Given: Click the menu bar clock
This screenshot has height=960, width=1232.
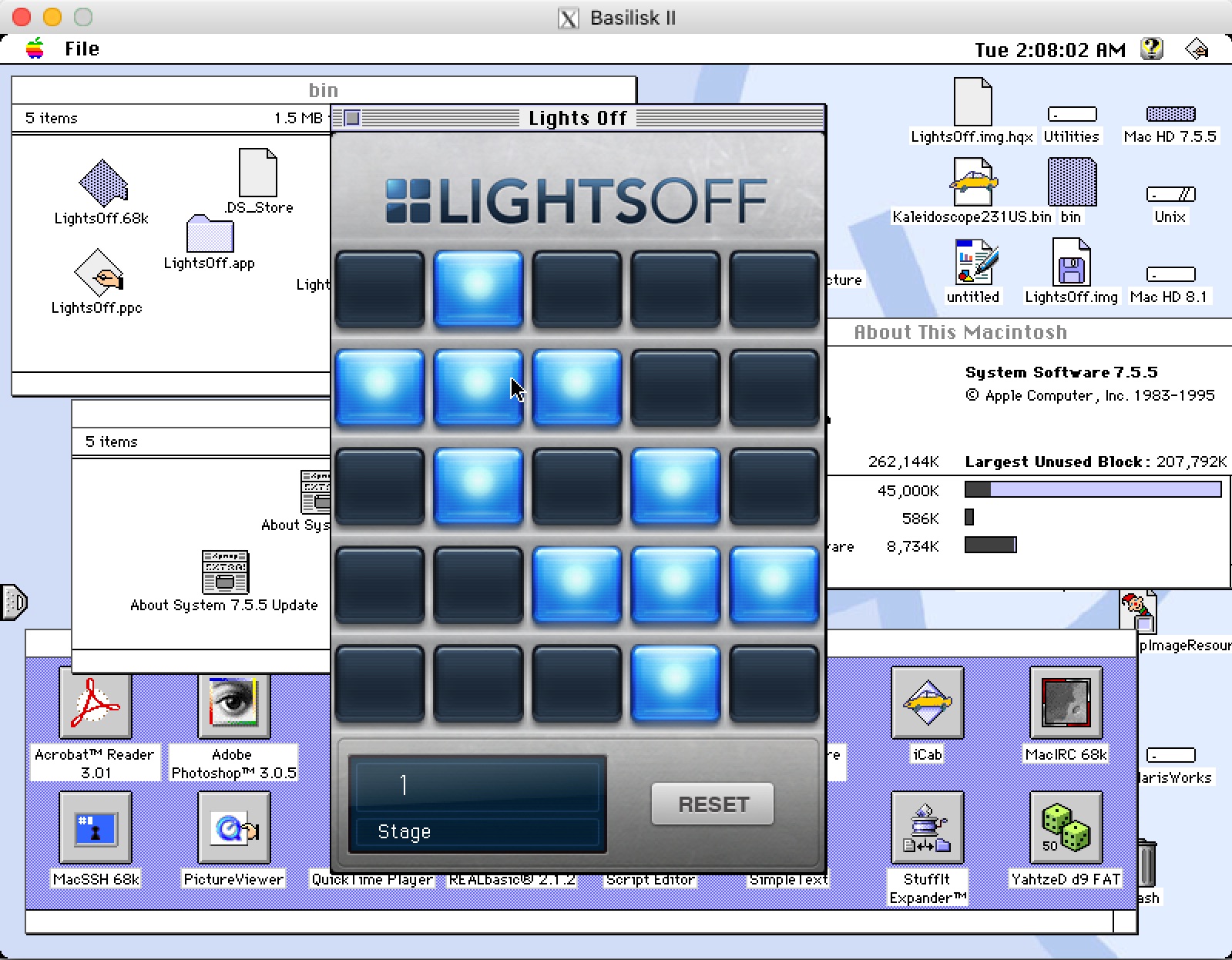Looking at the screenshot, I should (1049, 50).
